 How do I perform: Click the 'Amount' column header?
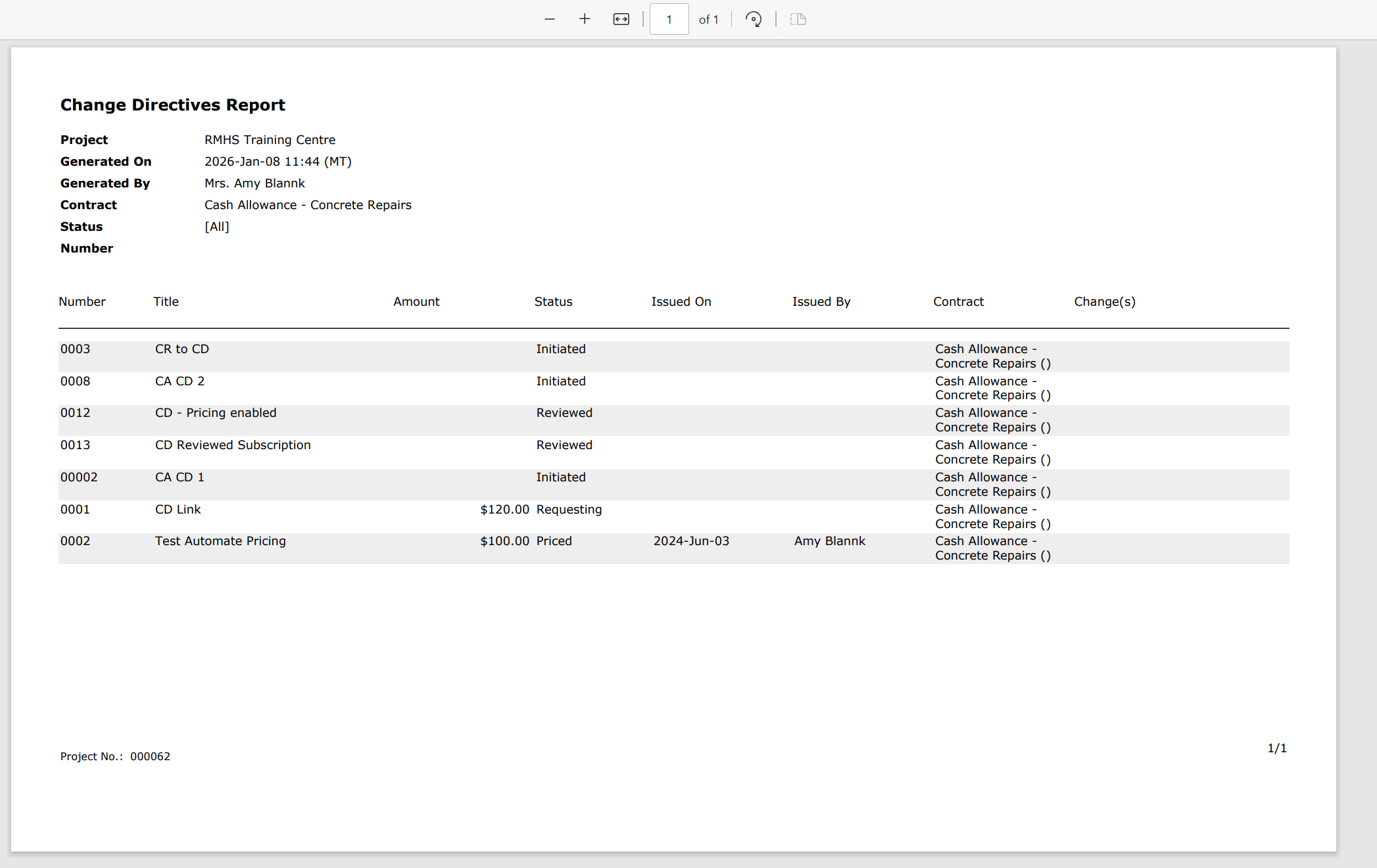(416, 301)
